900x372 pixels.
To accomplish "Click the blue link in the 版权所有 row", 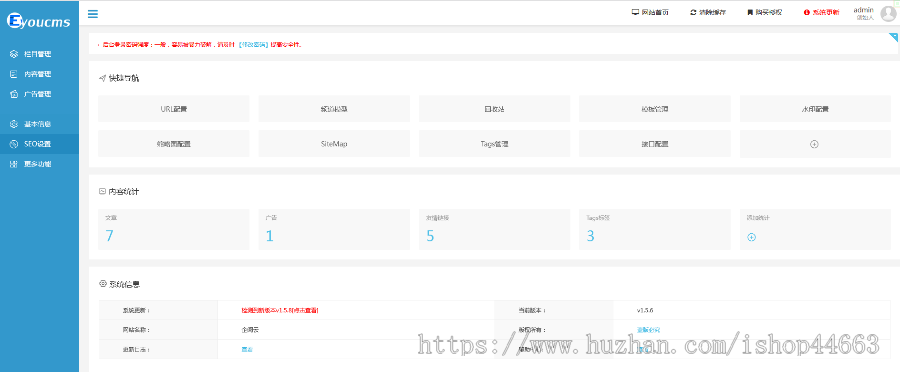I will pos(648,330).
